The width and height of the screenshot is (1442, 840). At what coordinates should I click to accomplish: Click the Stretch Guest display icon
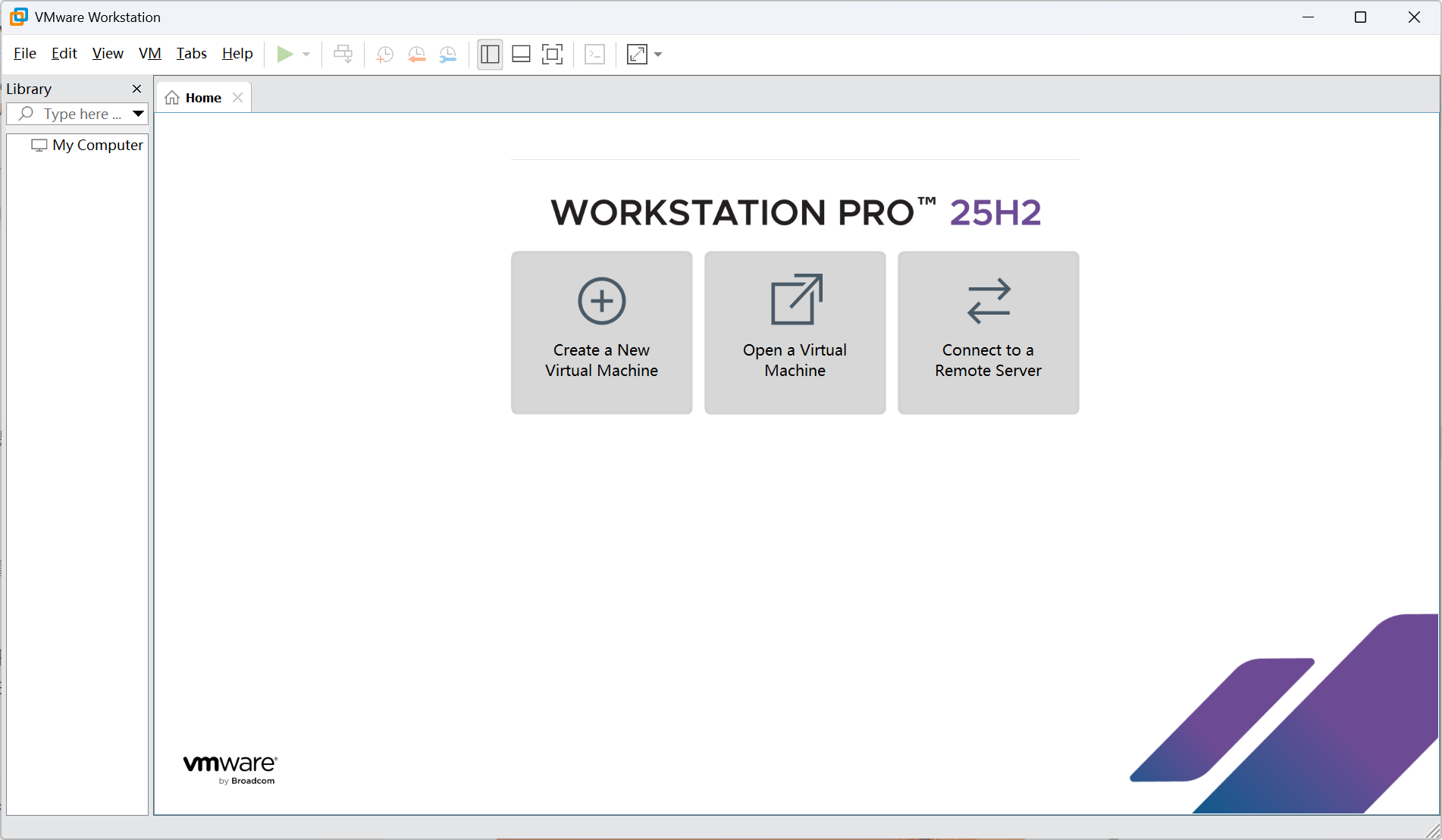click(x=637, y=54)
